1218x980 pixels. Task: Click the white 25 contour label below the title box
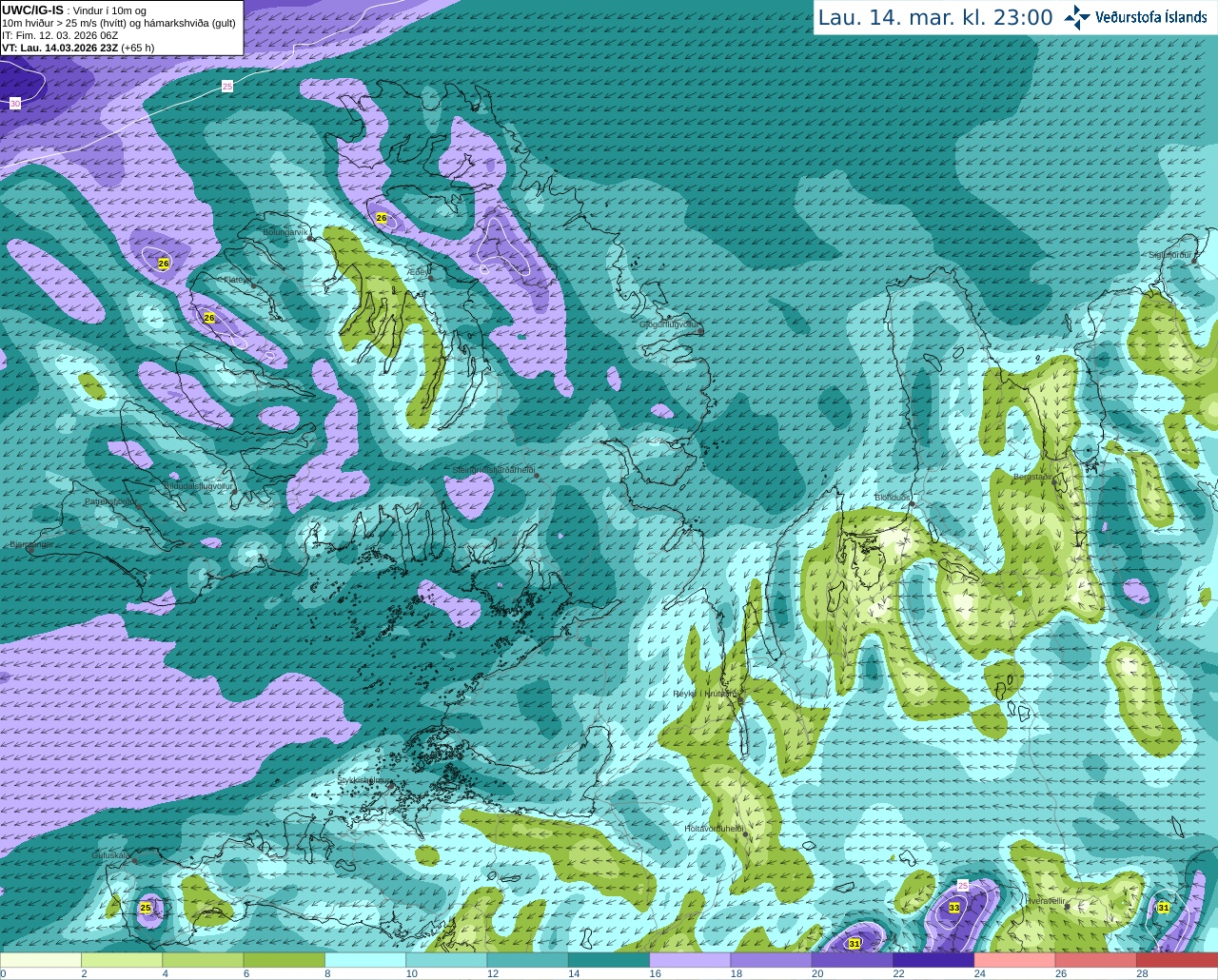tap(226, 87)
